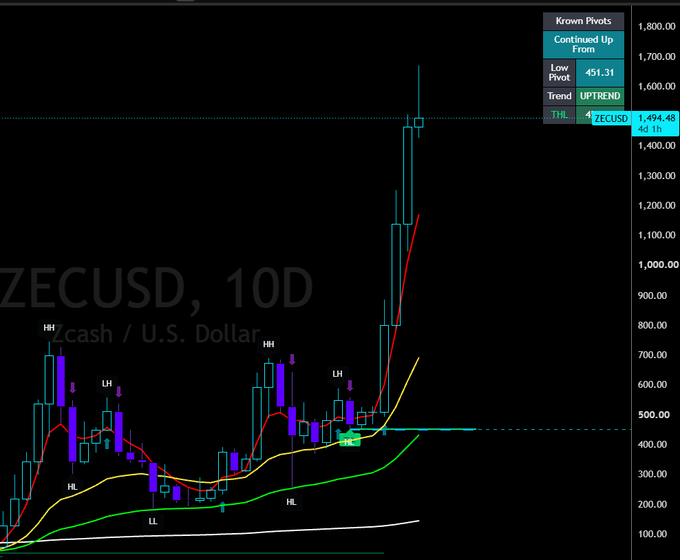Select the dashed teal low pivot line
This screenshot has height=560, width=680.
tap(551, 429)
